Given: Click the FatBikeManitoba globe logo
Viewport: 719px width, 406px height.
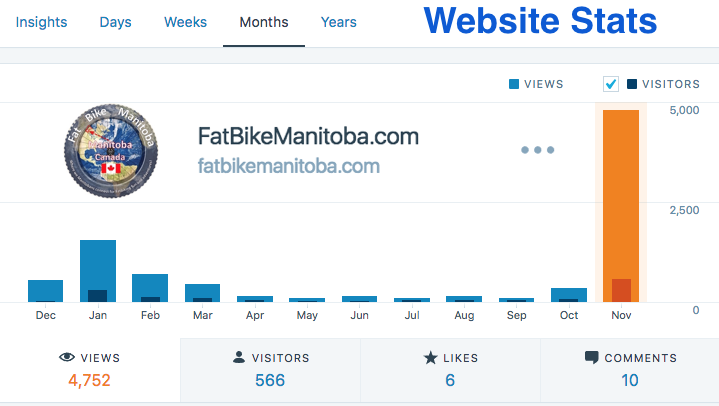Looking at the screenshot, I should (x=110, y=150).
